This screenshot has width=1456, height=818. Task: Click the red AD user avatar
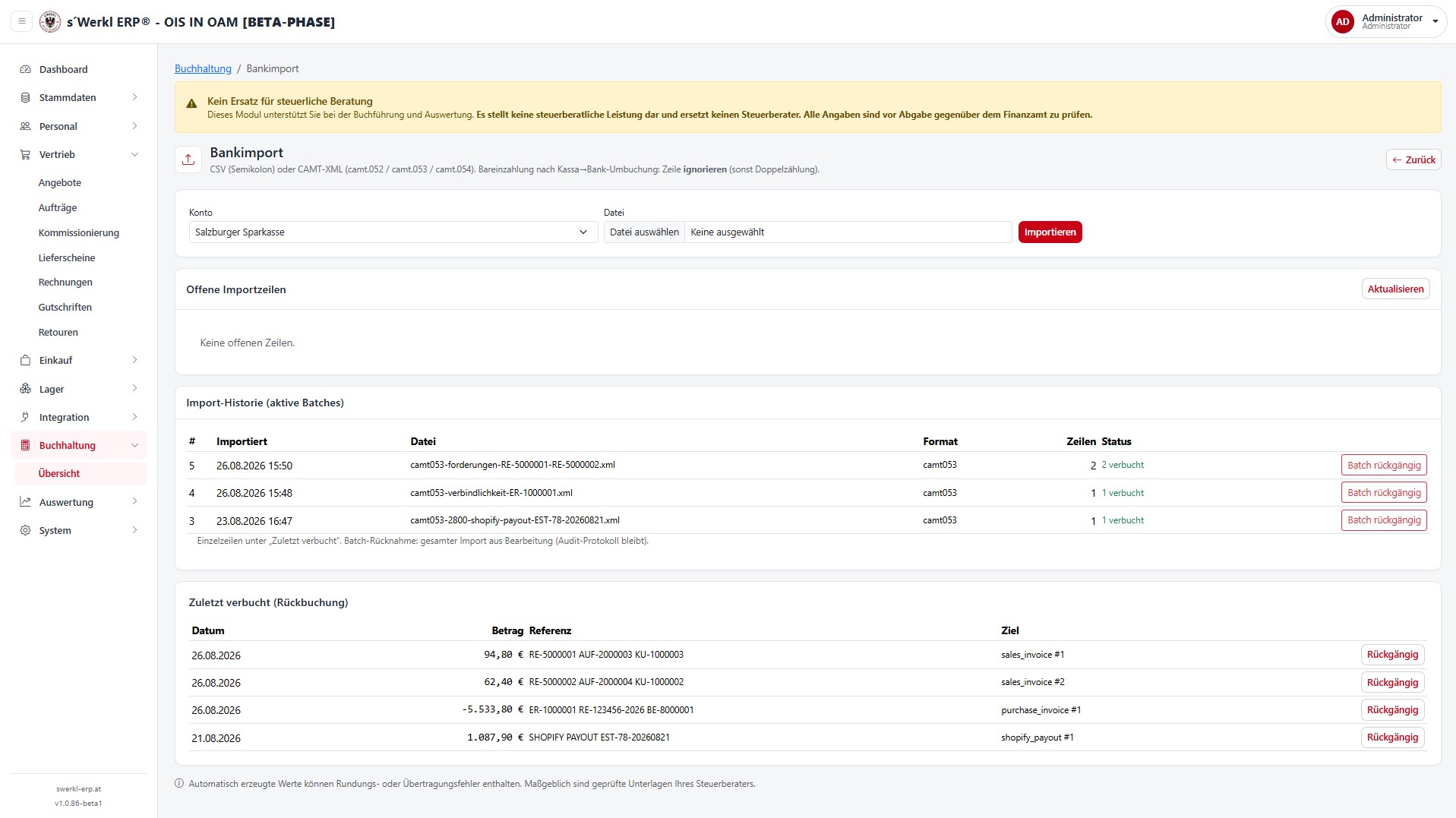click(x=1342, y=22)
